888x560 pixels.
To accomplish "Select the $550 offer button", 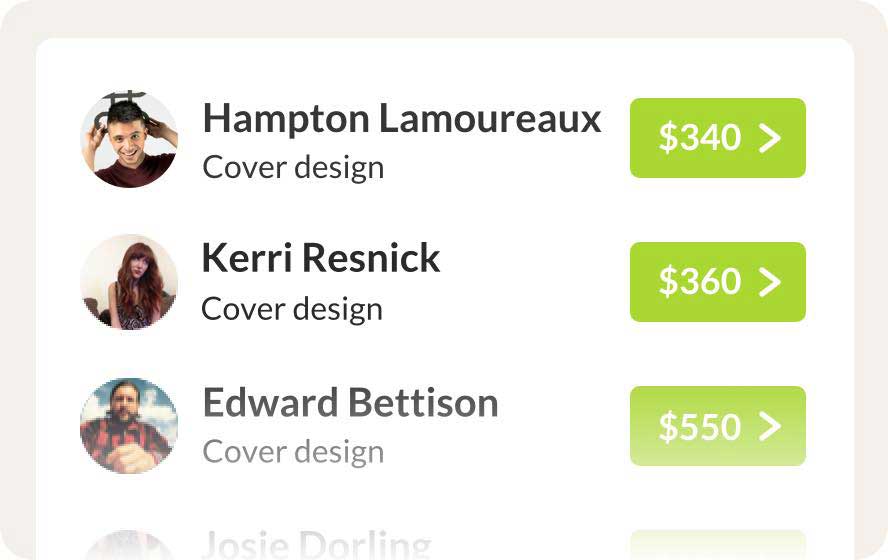I will 717,426.
